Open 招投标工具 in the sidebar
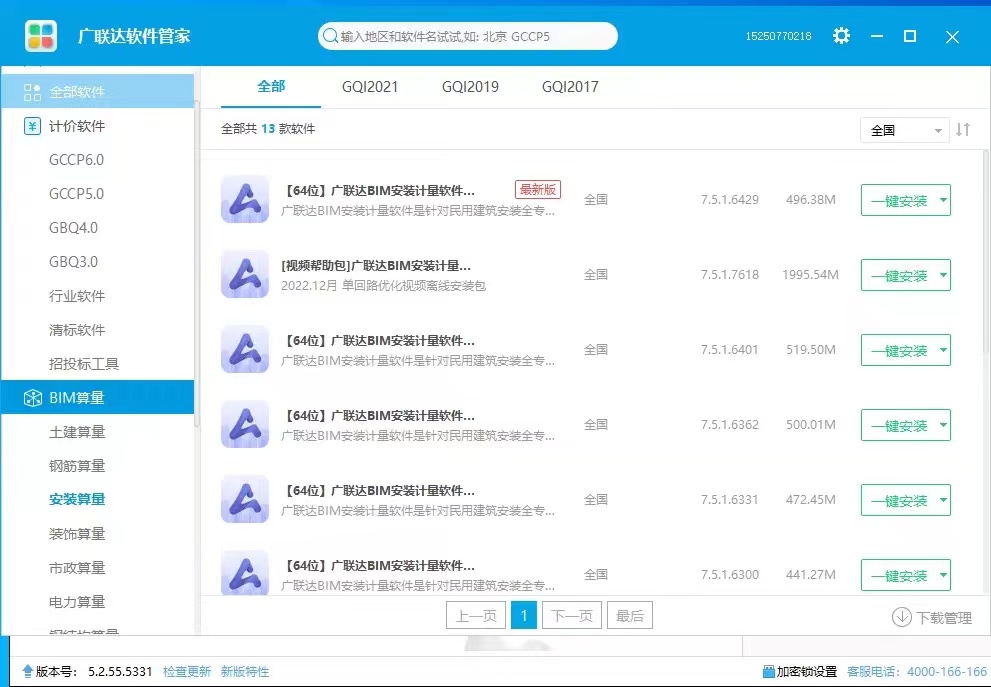Image resolution: width=991 pixels, height=687 pixels. (x=84, y=364)
